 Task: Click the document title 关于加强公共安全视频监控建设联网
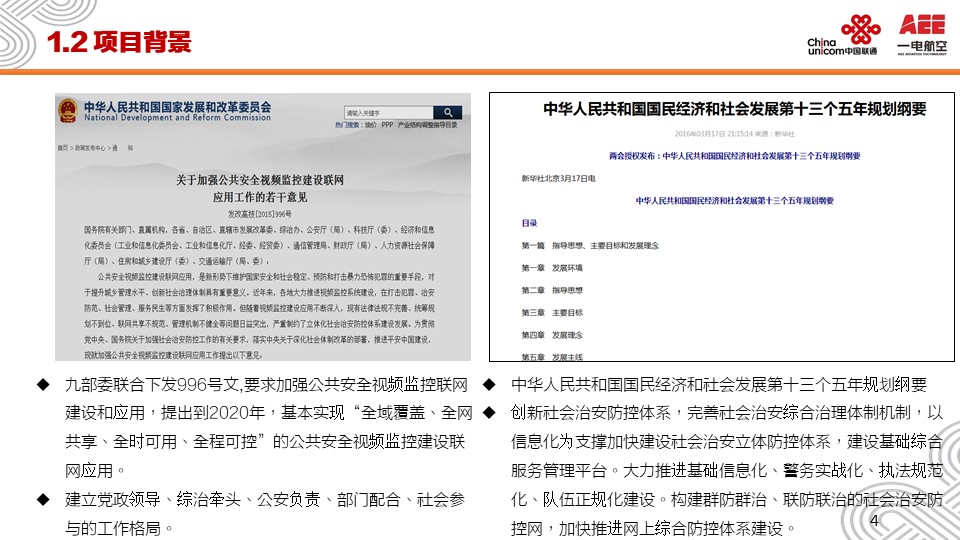tap(260, 180)
